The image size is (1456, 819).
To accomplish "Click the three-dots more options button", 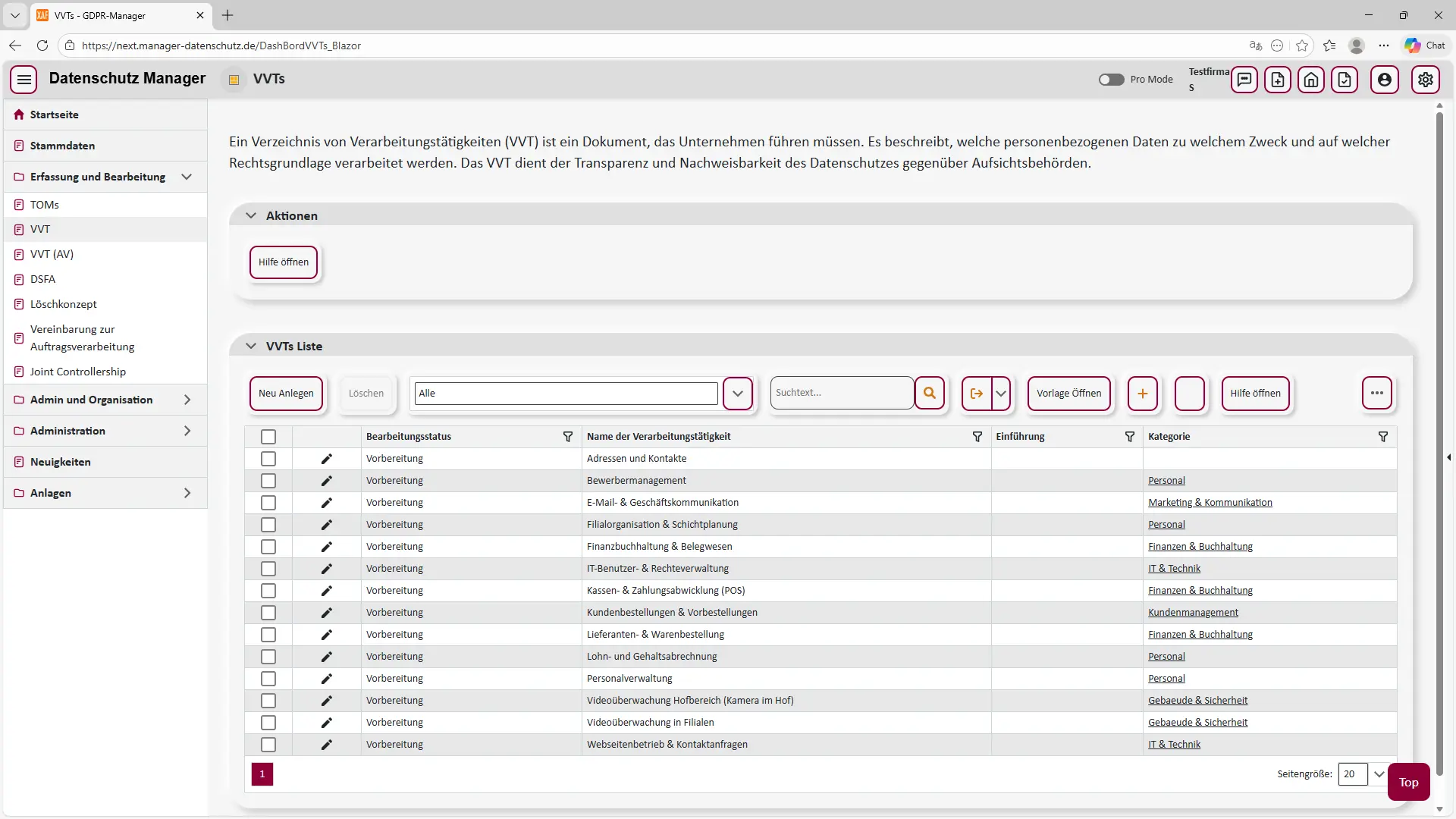I will (x=1376, y=393).
